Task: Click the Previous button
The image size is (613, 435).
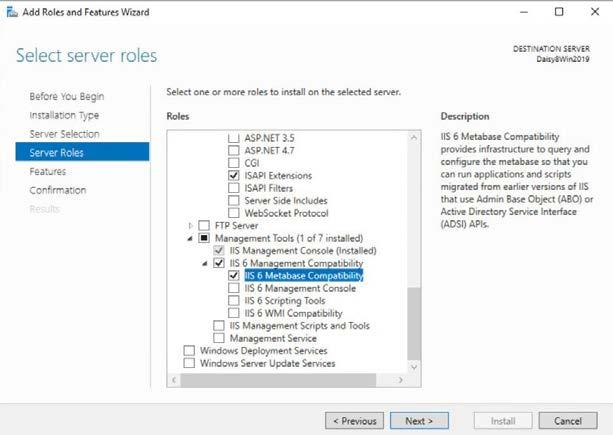Action: [x=354, y=421]
